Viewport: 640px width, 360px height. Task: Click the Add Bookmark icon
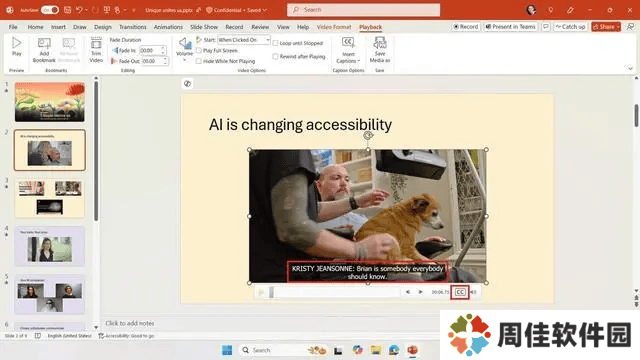pos(44,44)
